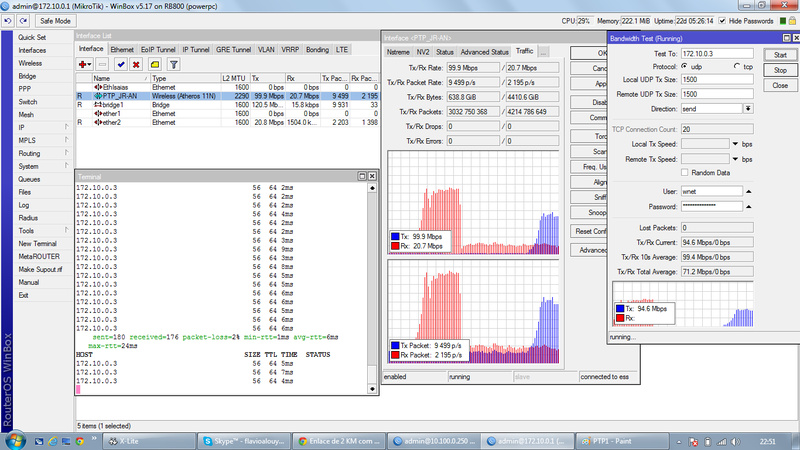Click the Redo arrow icon beside Safe Mode
Screen dimensions: 800x450
tap(22, 20)
